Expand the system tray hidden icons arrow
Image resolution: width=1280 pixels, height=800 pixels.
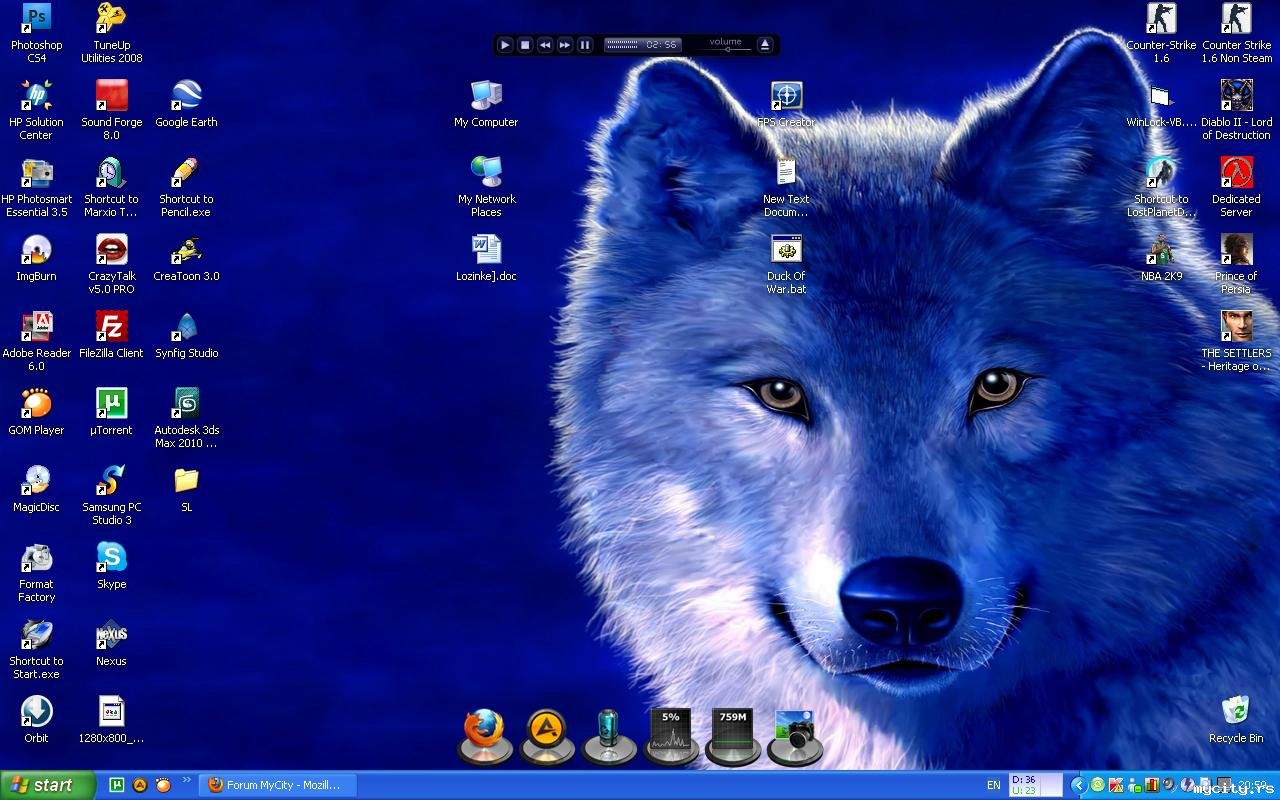[x=1078, y=785]
